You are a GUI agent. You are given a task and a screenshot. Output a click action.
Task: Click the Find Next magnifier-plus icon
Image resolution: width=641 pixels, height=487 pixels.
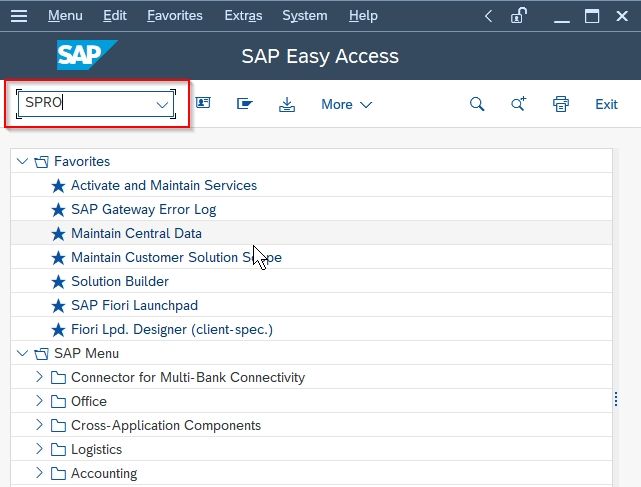click(x=519, y=104)
